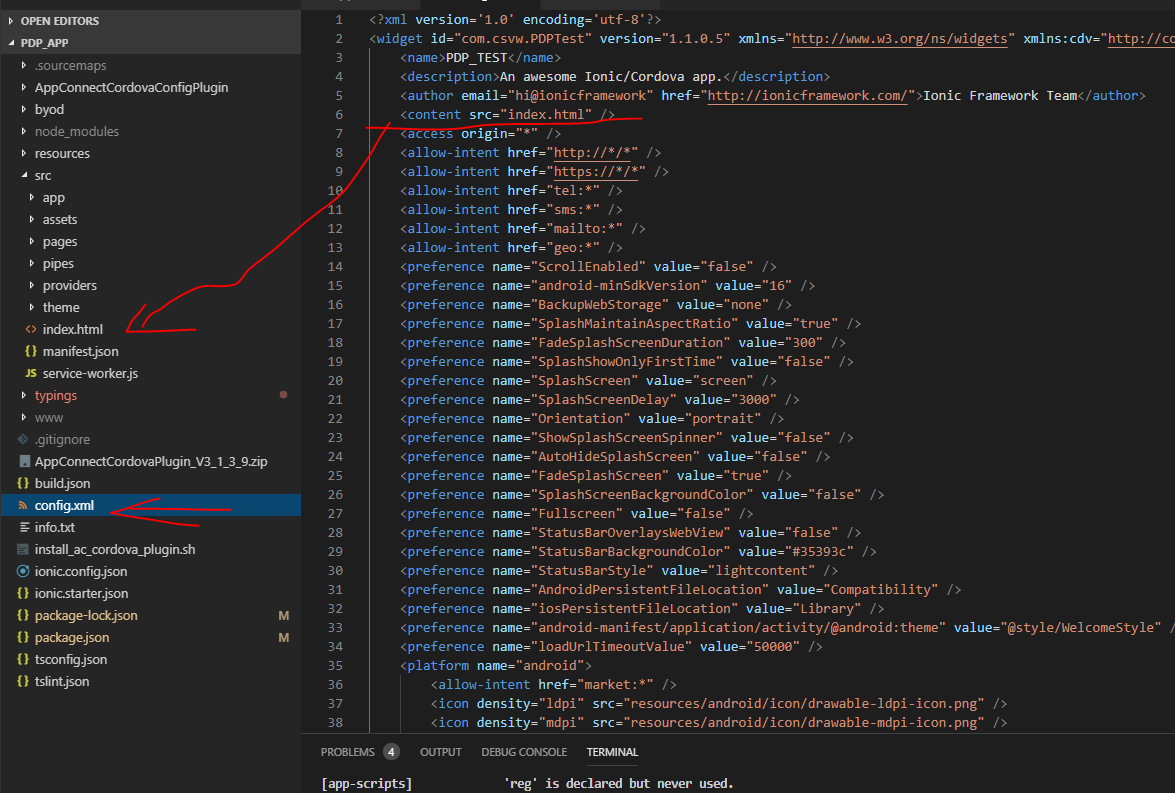Expand the theme folder
1175x793 pixels.
[x=31, y=307]
